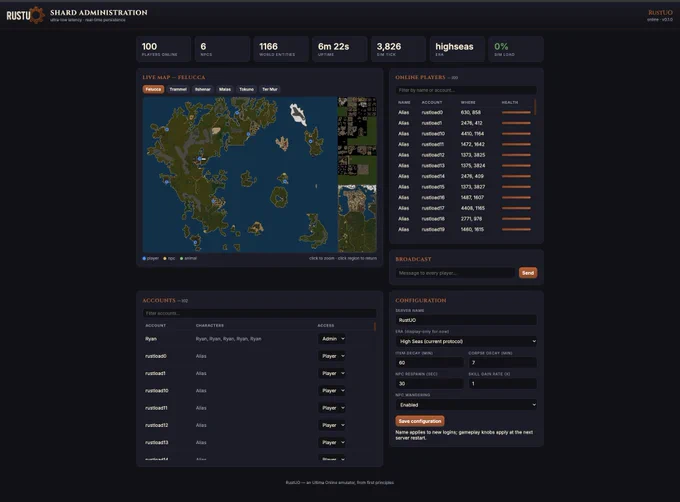Click the health bar for rustload10
Screen dimensions: 680x502
[516, 134]
